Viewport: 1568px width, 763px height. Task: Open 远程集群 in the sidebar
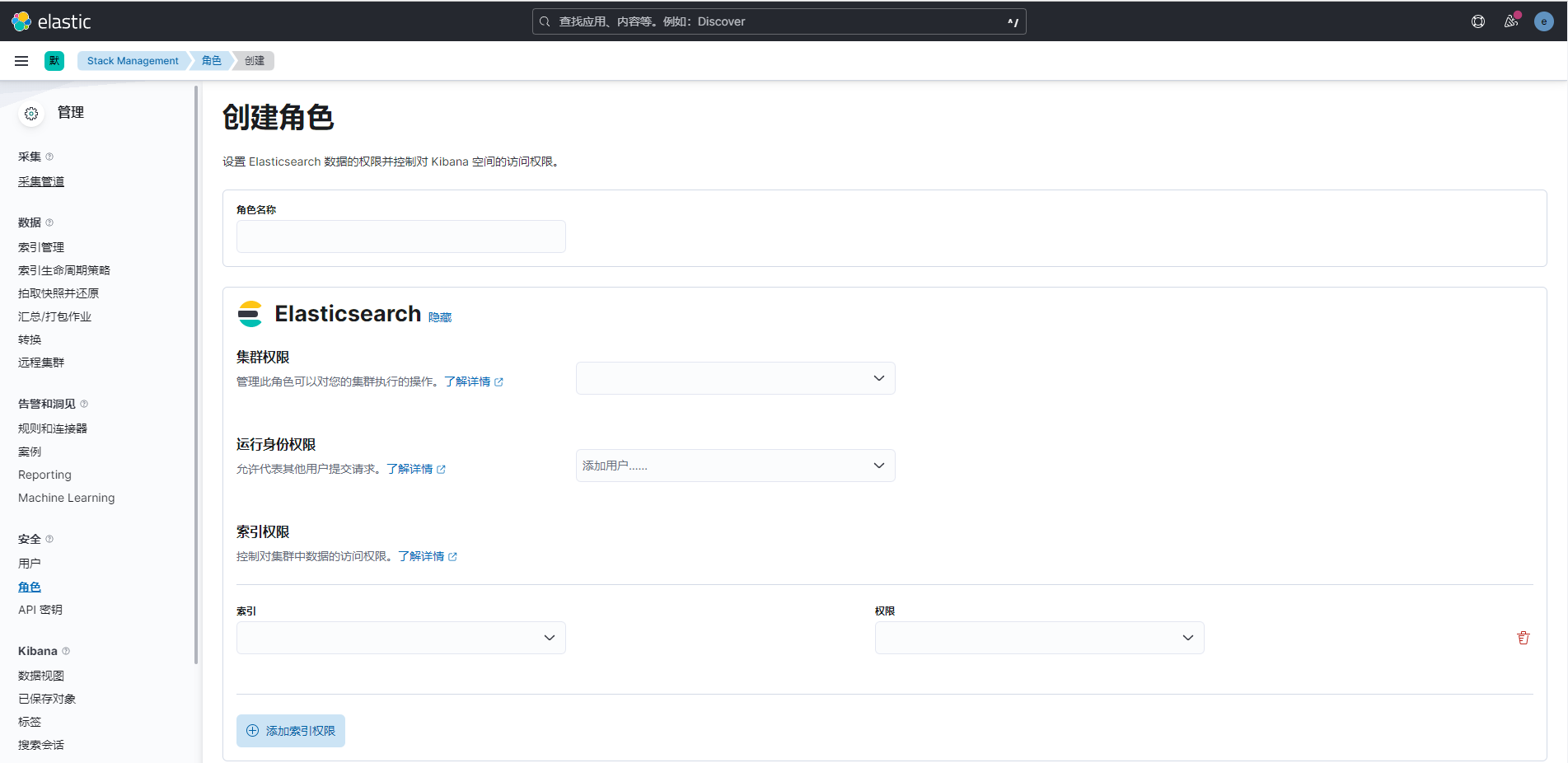(41, 363)
